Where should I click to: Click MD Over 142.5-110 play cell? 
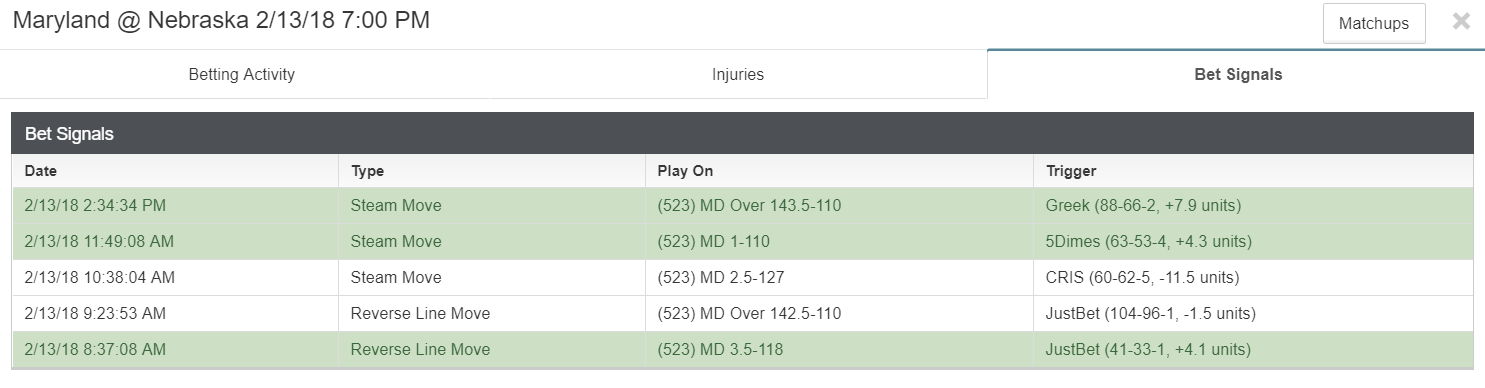pos(839,314)
